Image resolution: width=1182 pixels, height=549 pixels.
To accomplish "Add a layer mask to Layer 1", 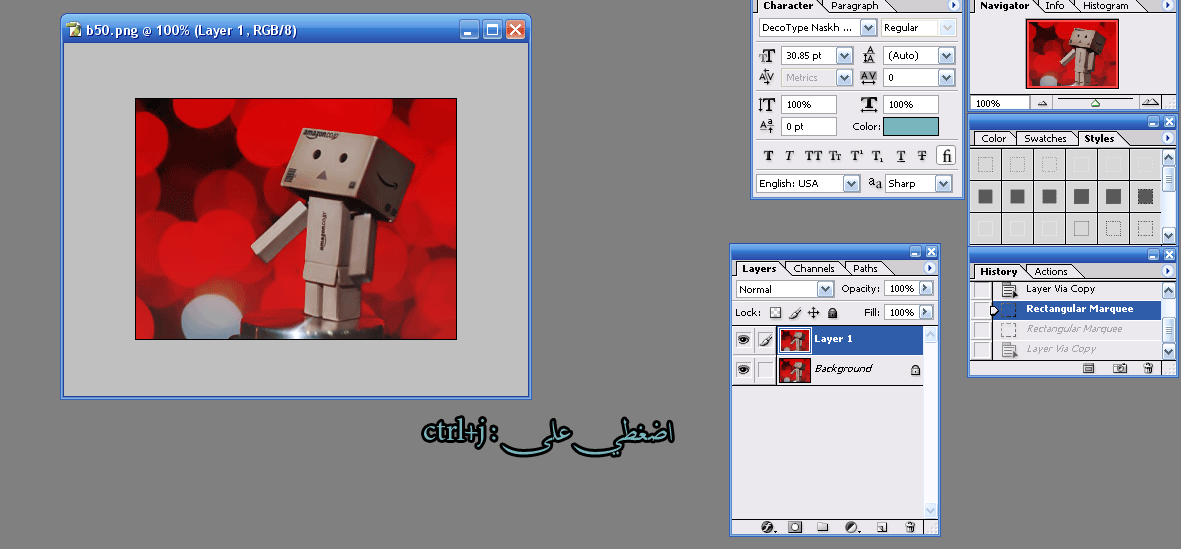I will (x=795, y=527).
